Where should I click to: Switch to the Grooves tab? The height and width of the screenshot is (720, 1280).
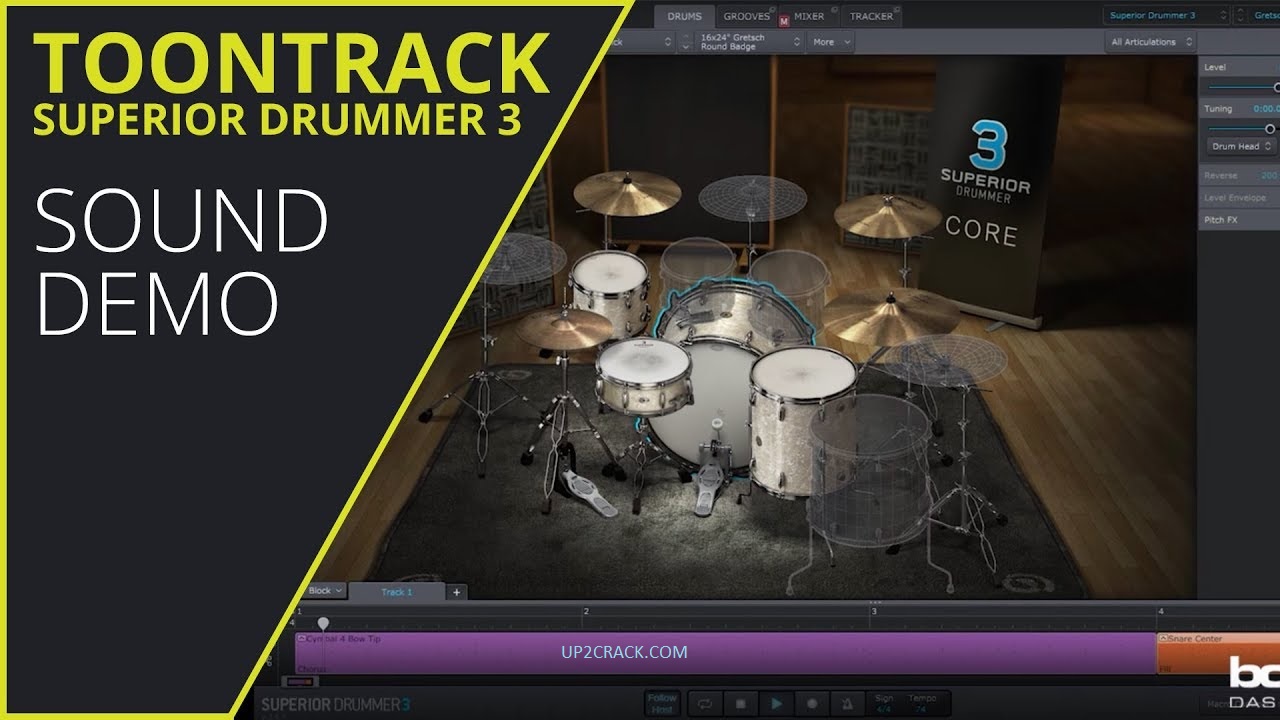click(745, 16)
